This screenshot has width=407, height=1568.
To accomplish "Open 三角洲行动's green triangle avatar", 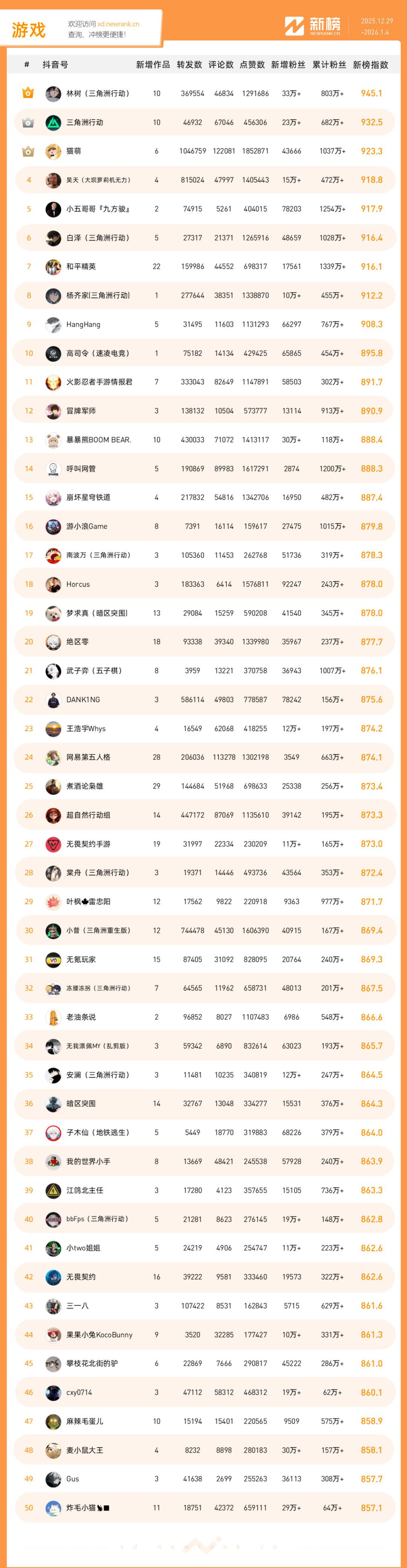I will click(x=54, y=122).
